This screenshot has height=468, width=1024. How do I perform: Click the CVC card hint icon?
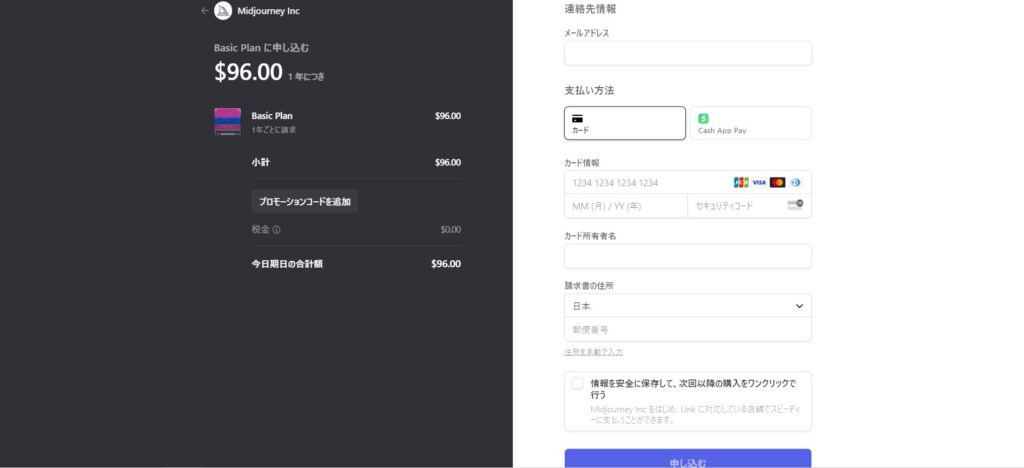pyautogui.click(x=795, y=205)
